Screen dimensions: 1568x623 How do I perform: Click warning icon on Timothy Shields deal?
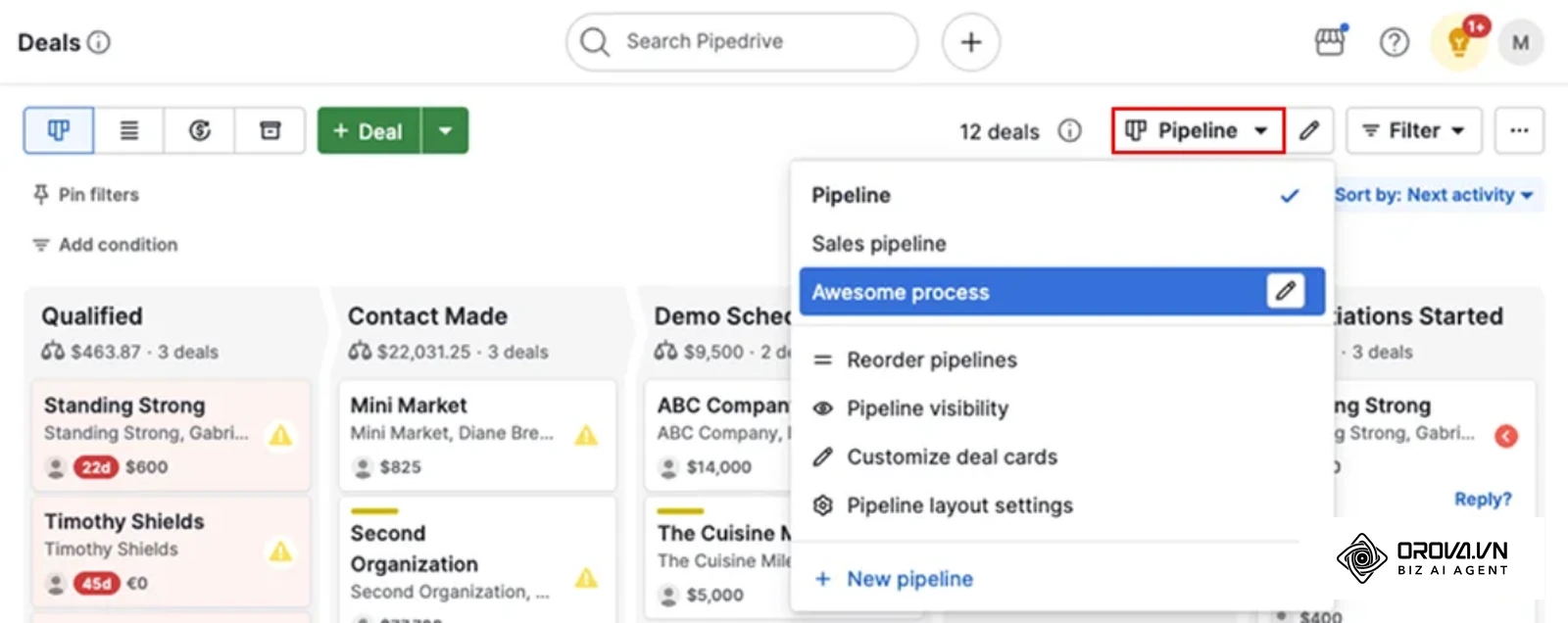point(280,551)
